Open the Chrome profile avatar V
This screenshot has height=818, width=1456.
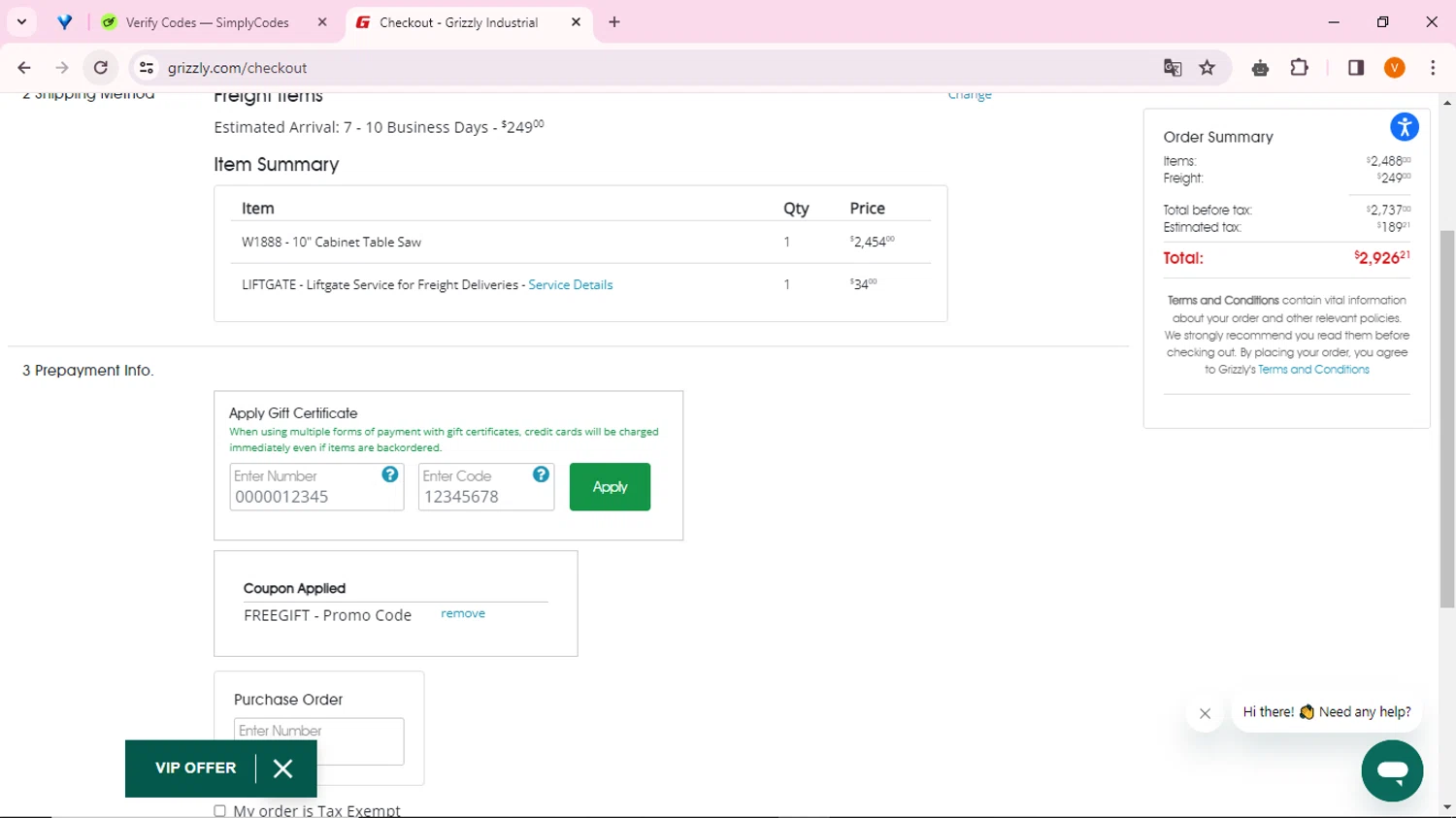(x=1395, y=68)
